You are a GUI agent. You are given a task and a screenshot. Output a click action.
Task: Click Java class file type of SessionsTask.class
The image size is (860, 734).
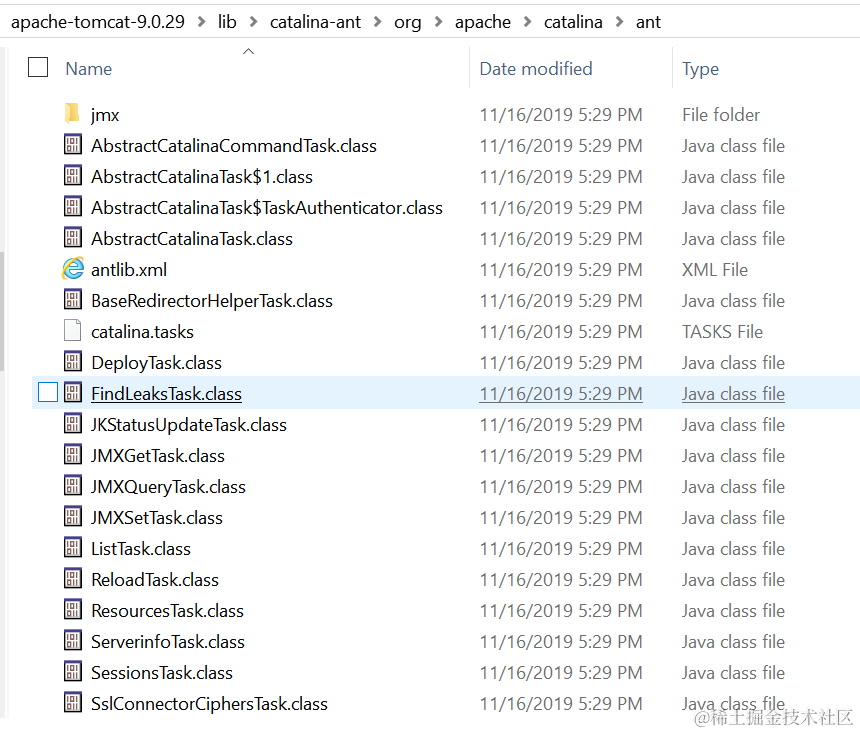coord(733,673)
